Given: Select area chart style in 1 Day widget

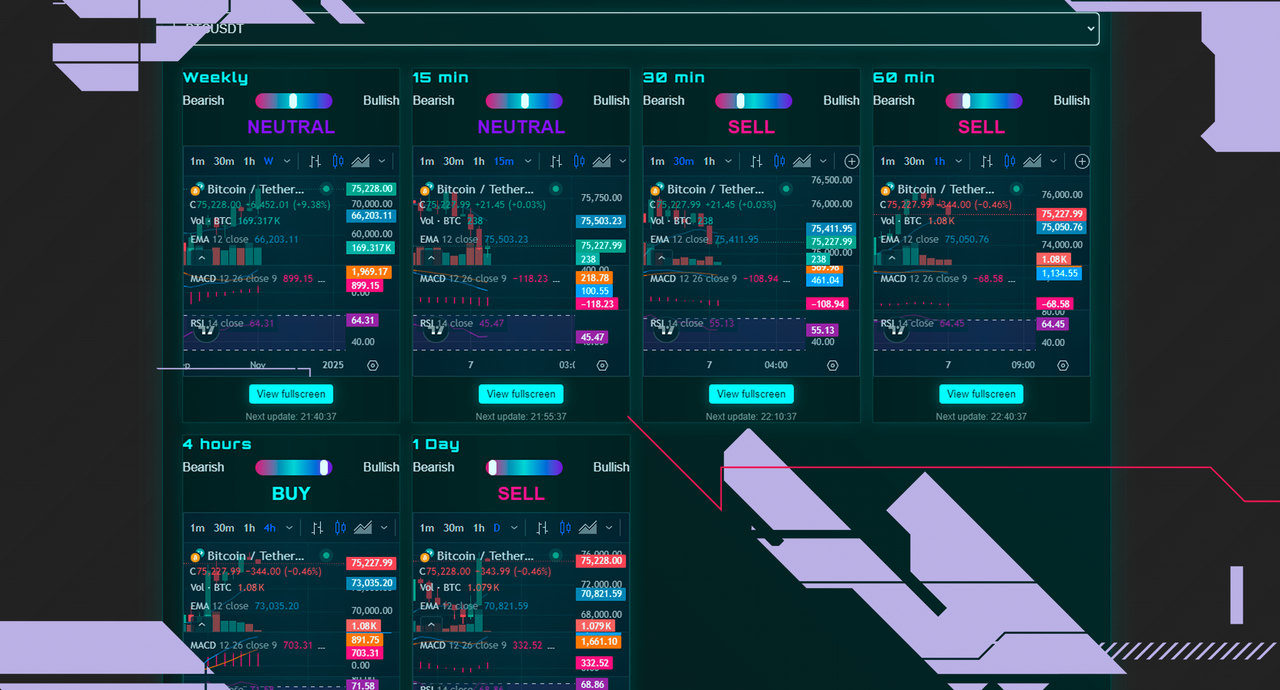Looking at the screenshot, I should (589, 528).
